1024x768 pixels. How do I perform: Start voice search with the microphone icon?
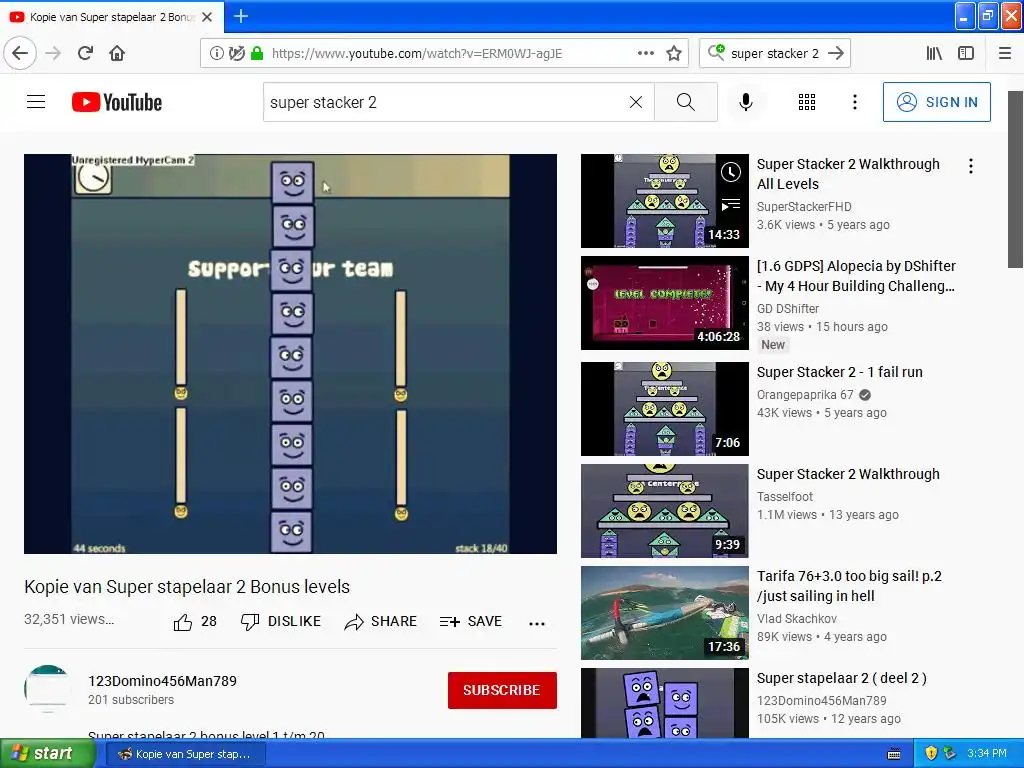point(746,102)
